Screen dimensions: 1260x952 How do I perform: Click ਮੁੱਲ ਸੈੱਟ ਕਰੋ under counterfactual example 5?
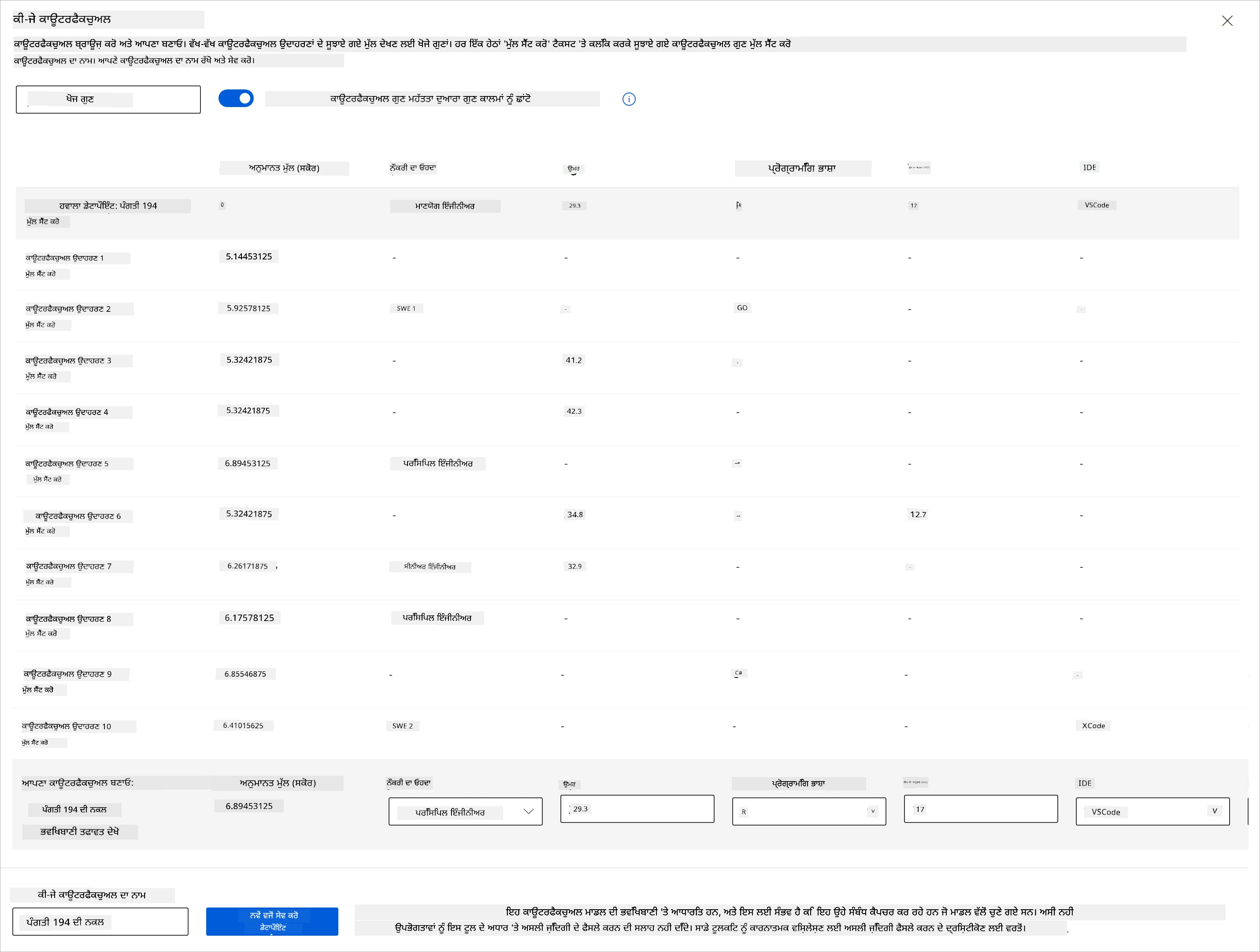point(47,480)
